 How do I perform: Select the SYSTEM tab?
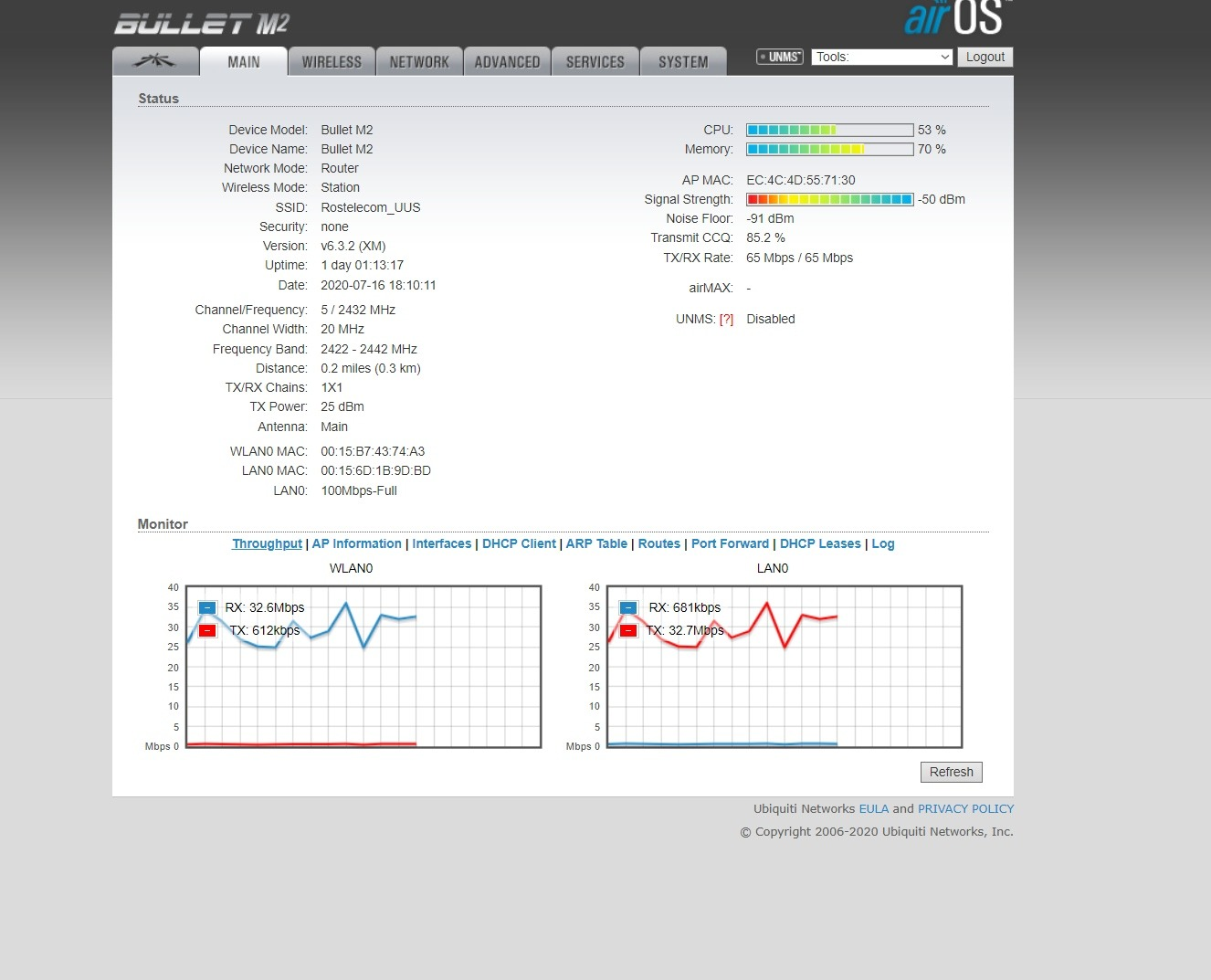tap(683, 61)
